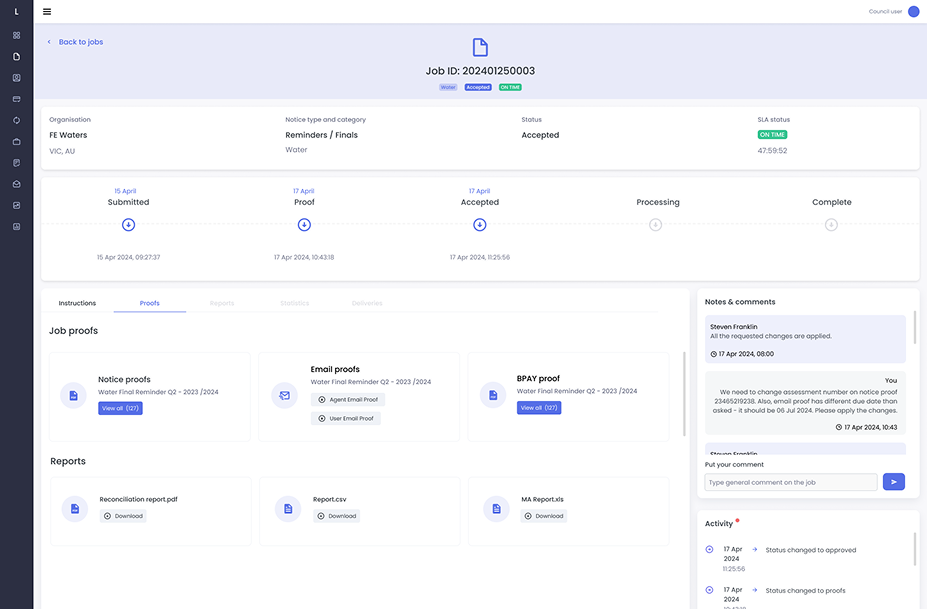Click the Status changed to approved activity
Viewport: 927px width, 609px height.
(x=811, y=550)
